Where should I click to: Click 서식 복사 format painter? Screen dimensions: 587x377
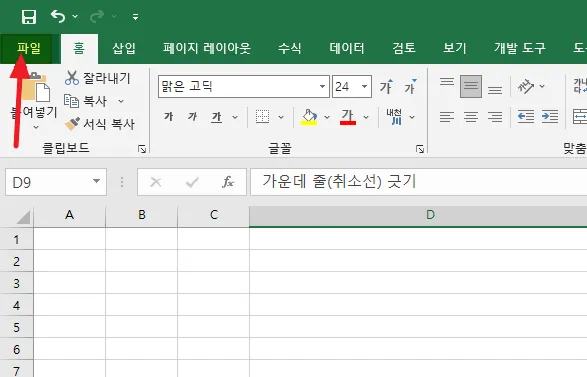[100, 124]
